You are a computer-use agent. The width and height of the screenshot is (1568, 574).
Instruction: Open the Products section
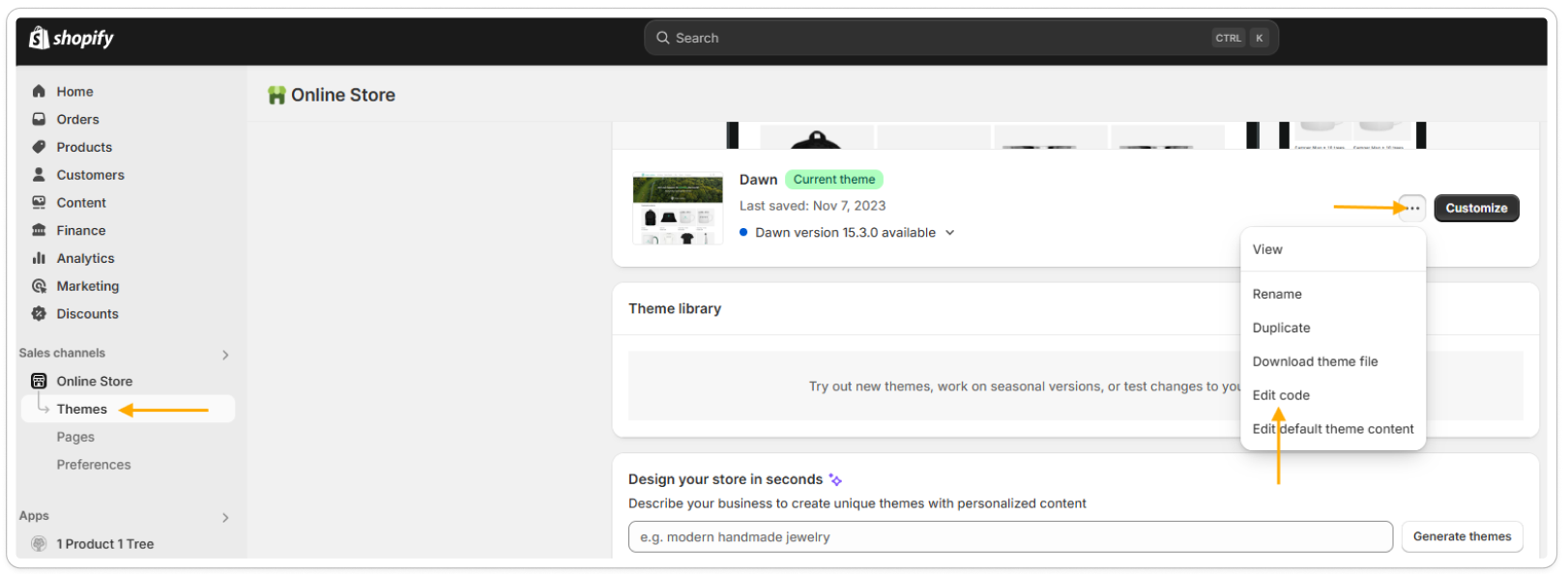84,147
